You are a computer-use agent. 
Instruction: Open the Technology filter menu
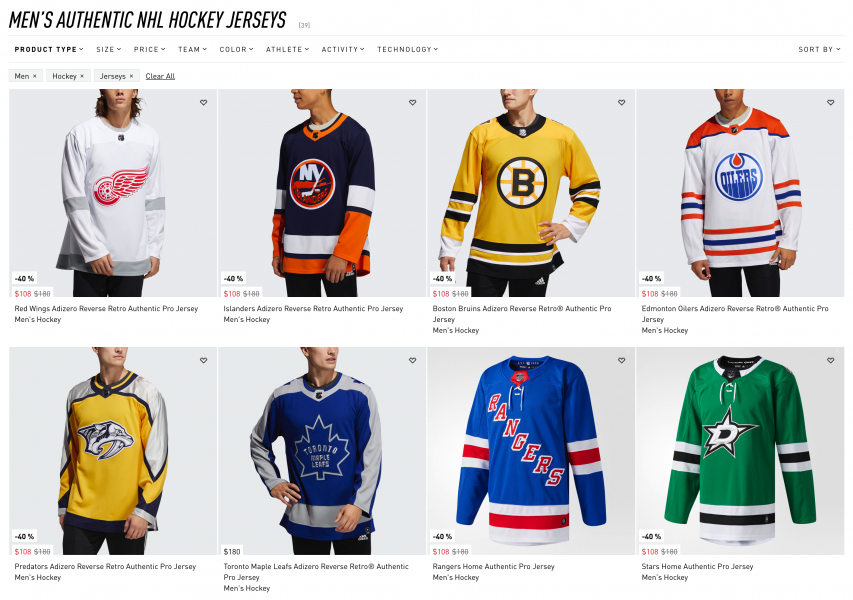407,49
